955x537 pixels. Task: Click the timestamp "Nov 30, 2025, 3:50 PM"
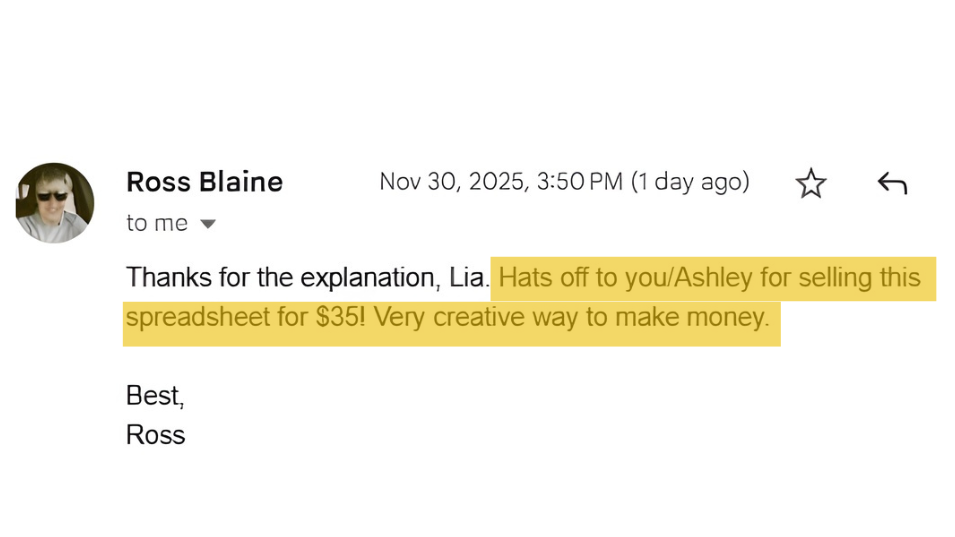click(501, 182)
